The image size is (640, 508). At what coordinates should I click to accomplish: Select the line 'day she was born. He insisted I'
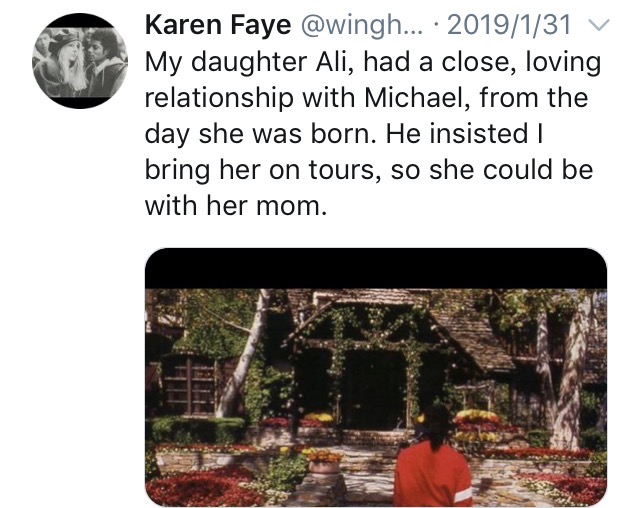point(344,134)
